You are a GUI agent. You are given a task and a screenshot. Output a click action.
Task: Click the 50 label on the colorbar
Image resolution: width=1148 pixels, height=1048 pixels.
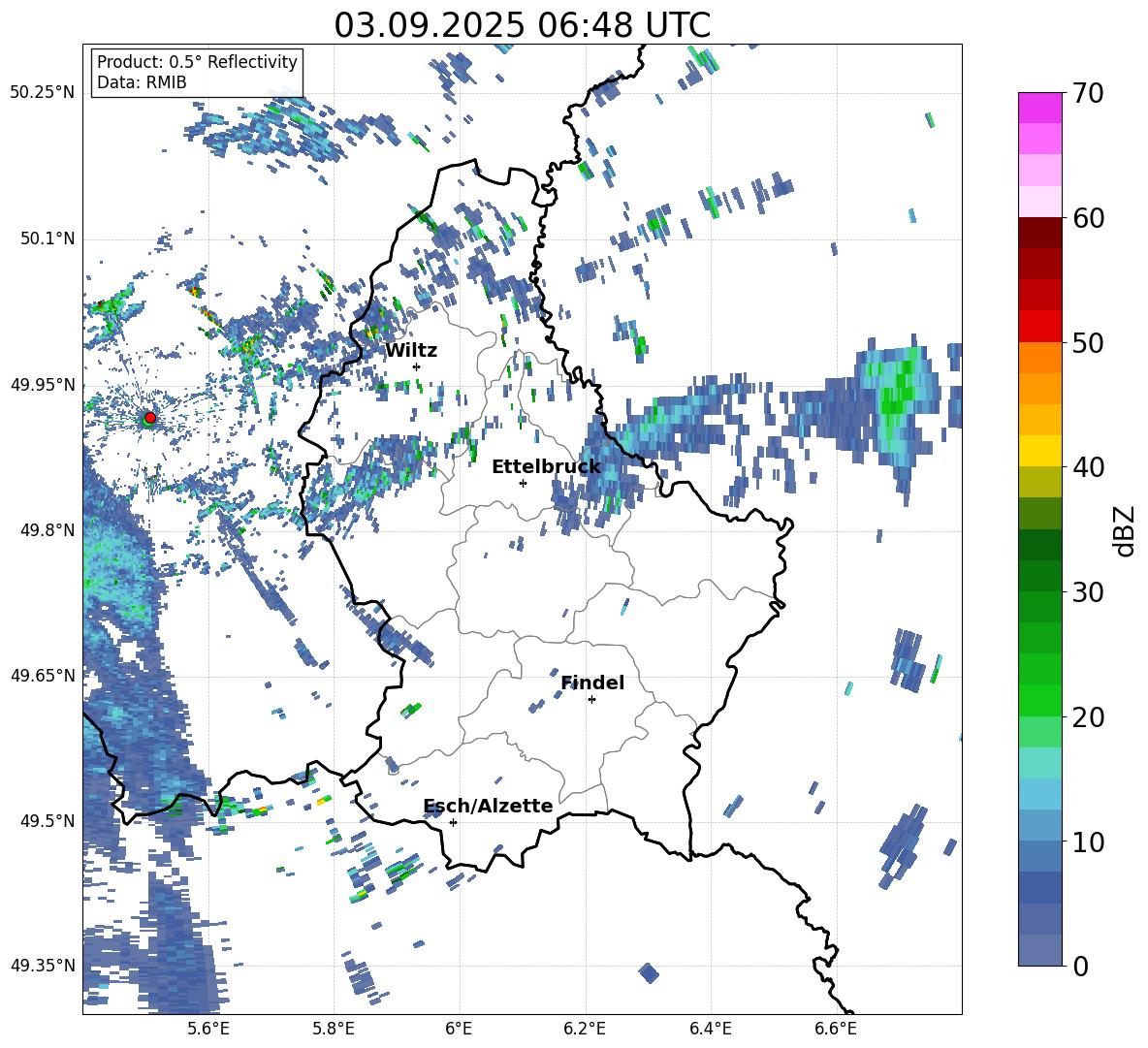pos(1089,342)
